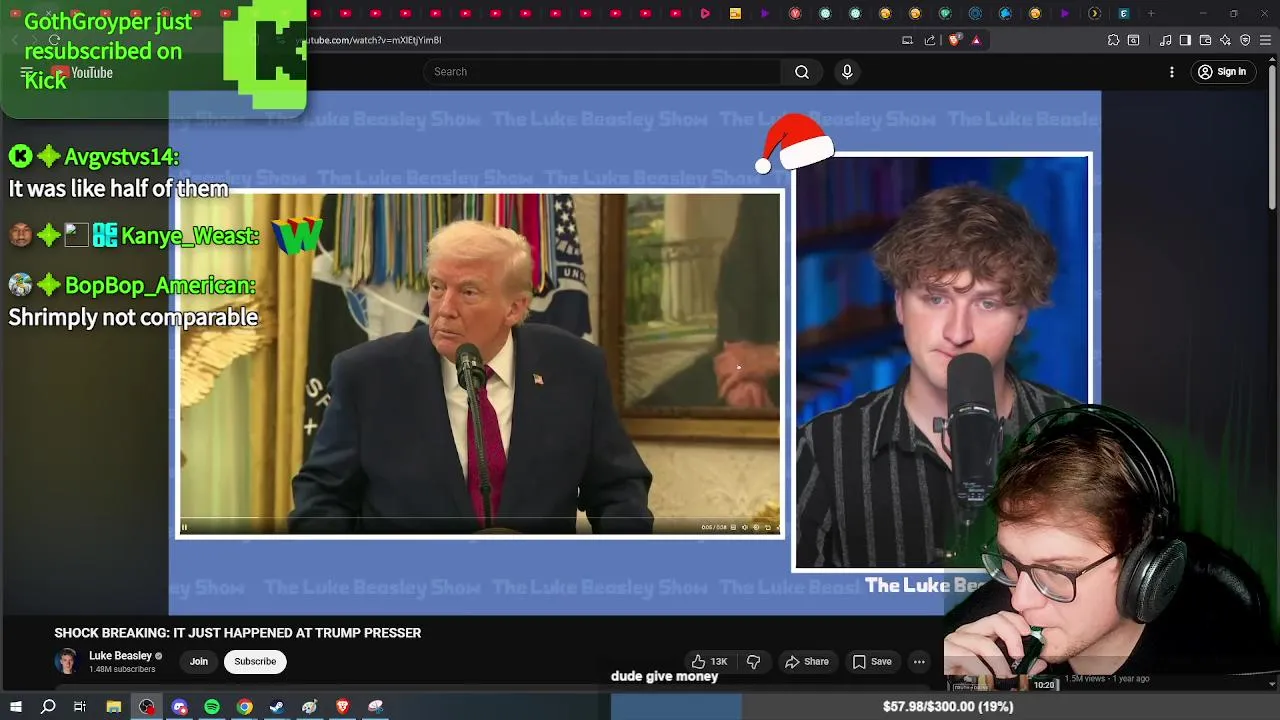
Task: Subscribe to Luke Beasley
Action: 255,661
